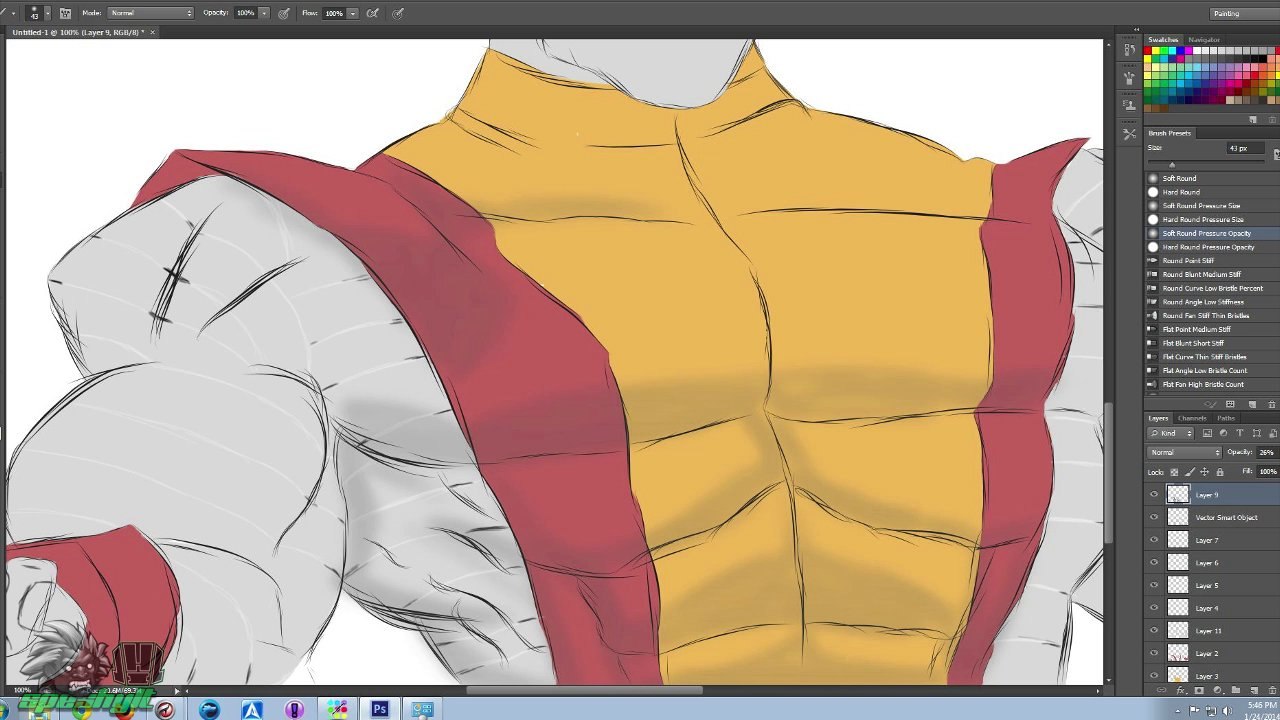Switch to the Navigator tab
The width and height of the screenshot is (1280, 720).
(1204, 40)
